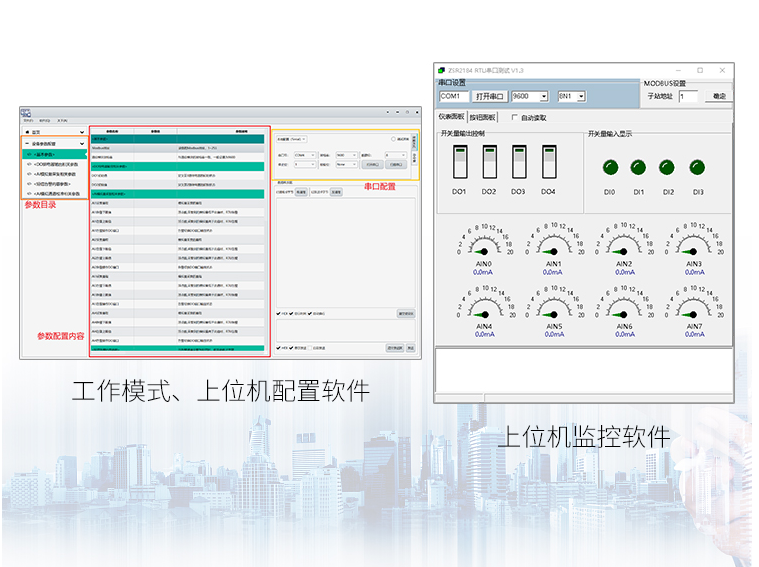The width and height of the screenshot is (759, 567).
Task: Click the AIN0 gauge in monitoring window
Action: [x=484, y=240]
